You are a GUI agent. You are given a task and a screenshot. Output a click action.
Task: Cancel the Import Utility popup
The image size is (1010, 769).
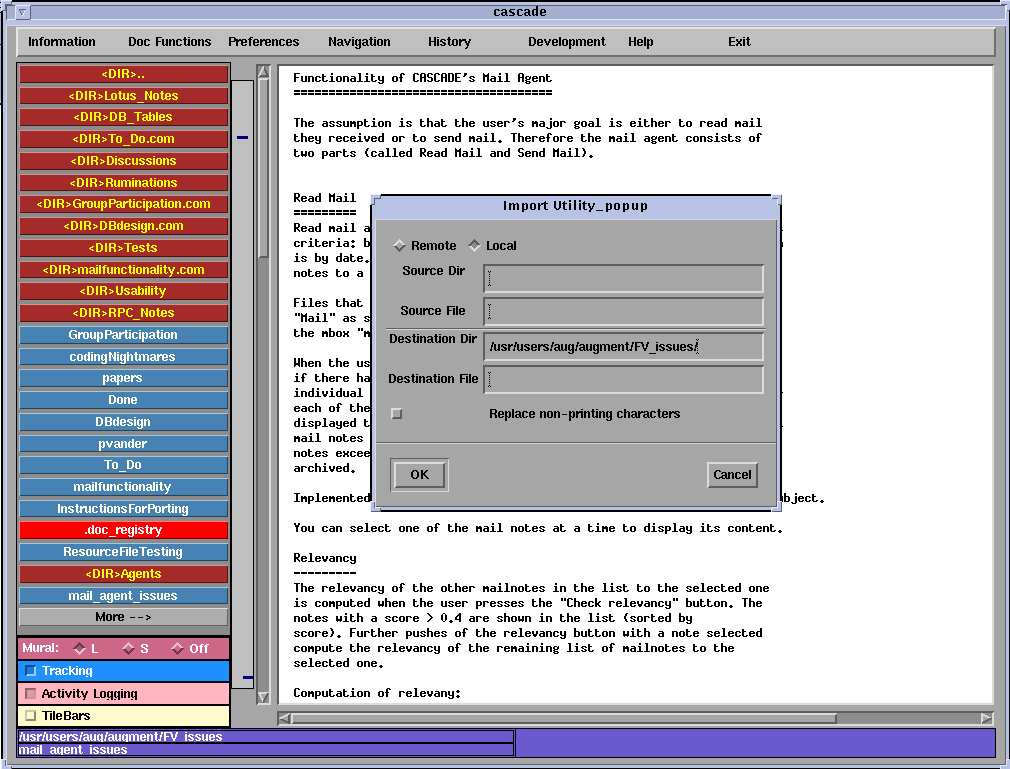[x=732, y=475]
